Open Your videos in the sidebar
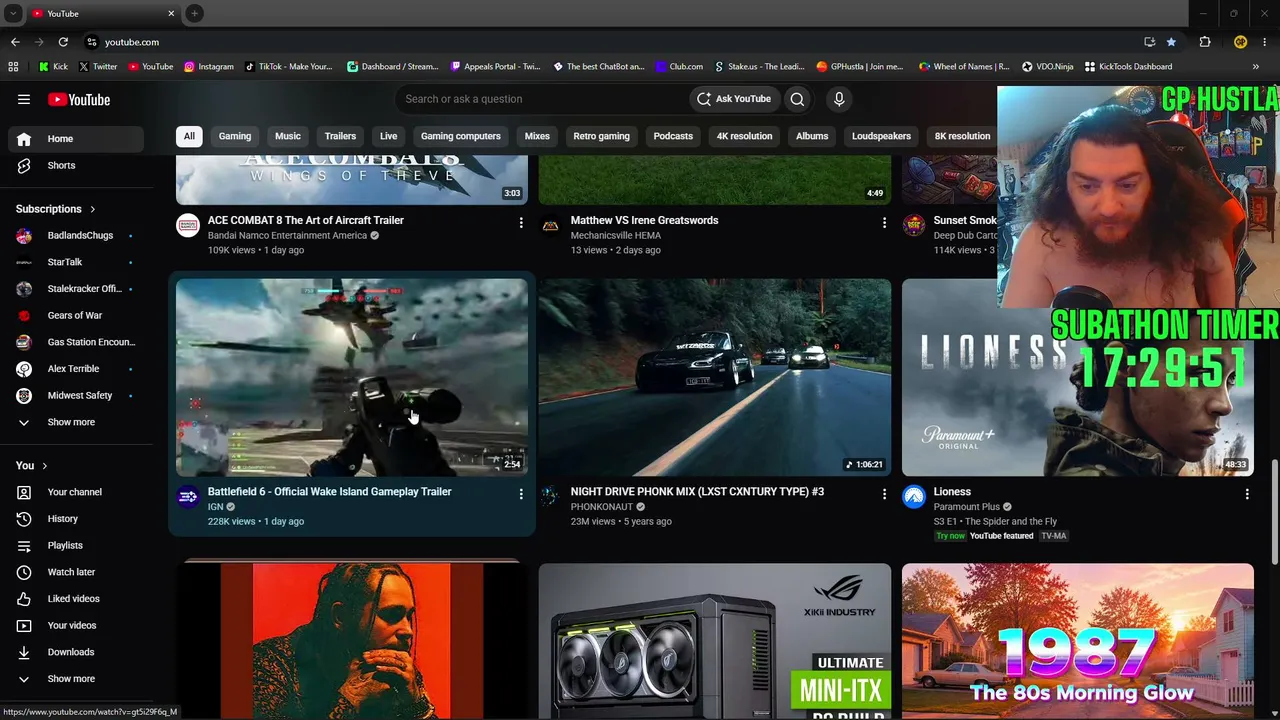 pos(76,625)
